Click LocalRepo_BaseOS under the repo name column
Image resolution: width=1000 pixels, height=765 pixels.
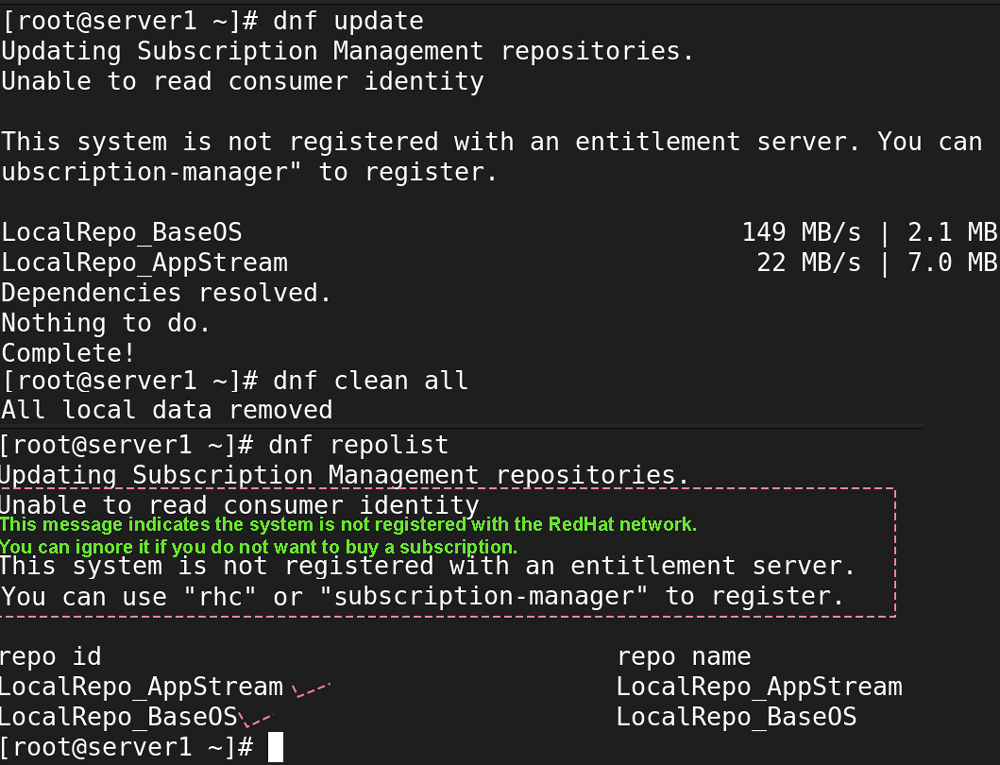pyautogui.click(x=736, y=717)
